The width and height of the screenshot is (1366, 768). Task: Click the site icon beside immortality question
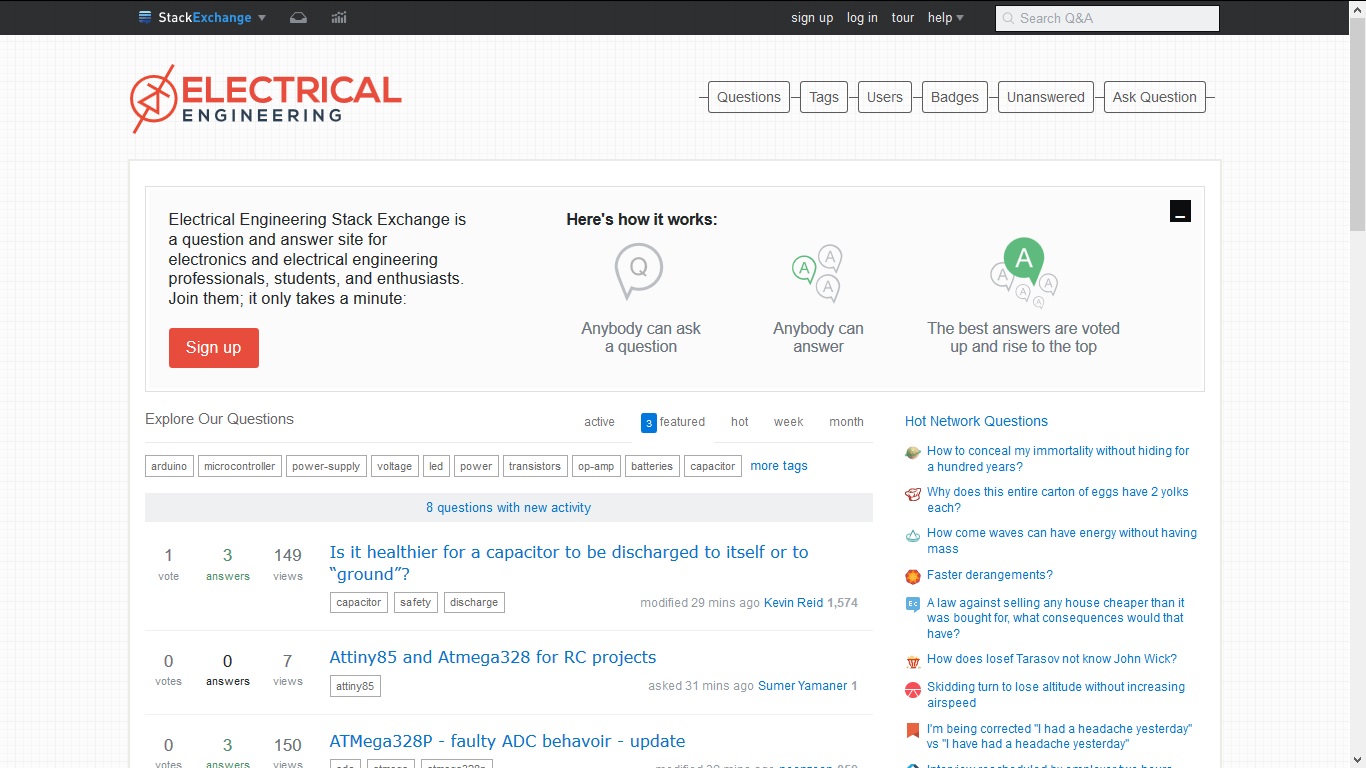(x=913, y=453)
